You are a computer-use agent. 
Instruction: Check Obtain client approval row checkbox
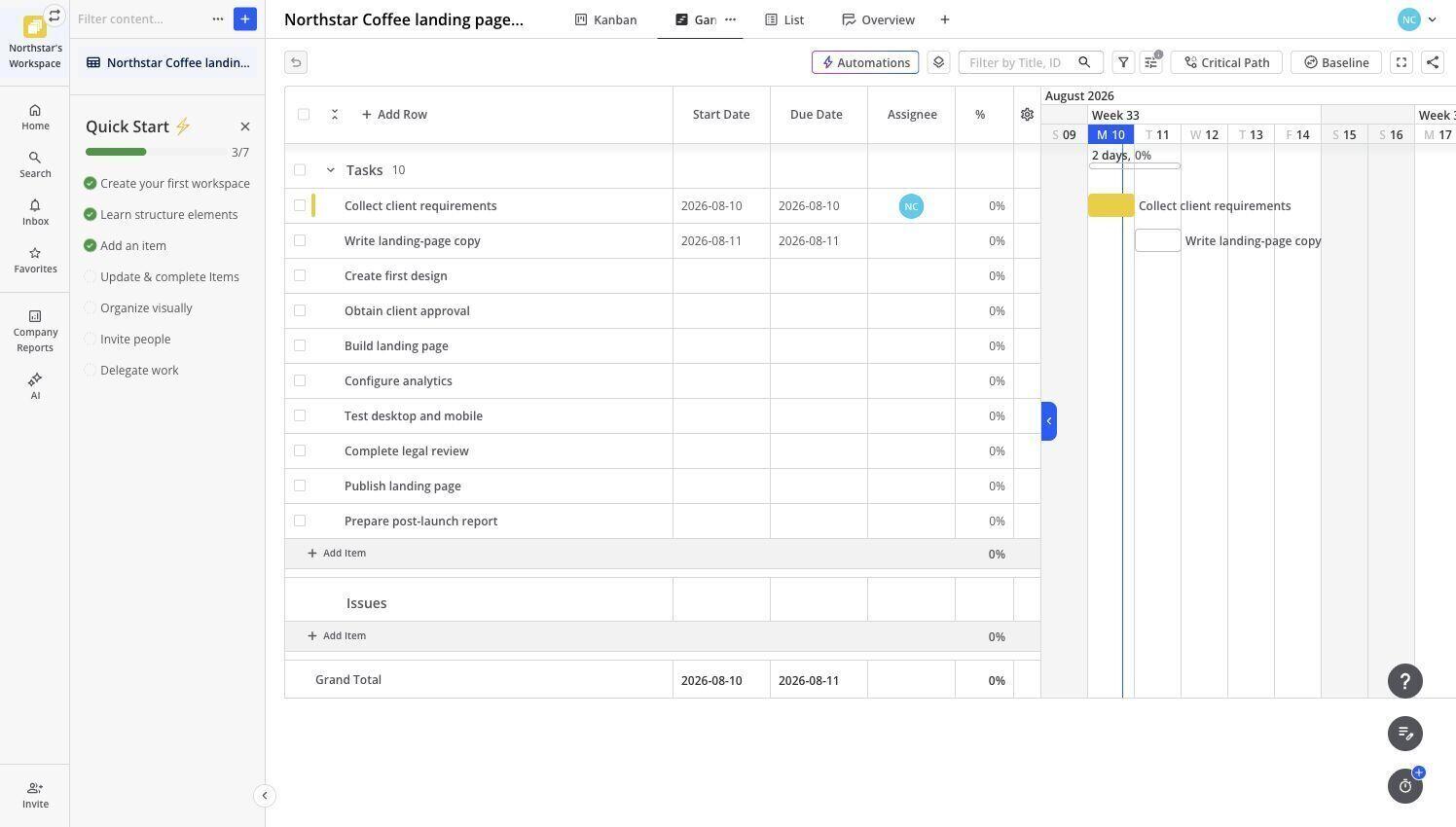click(300, 310)
